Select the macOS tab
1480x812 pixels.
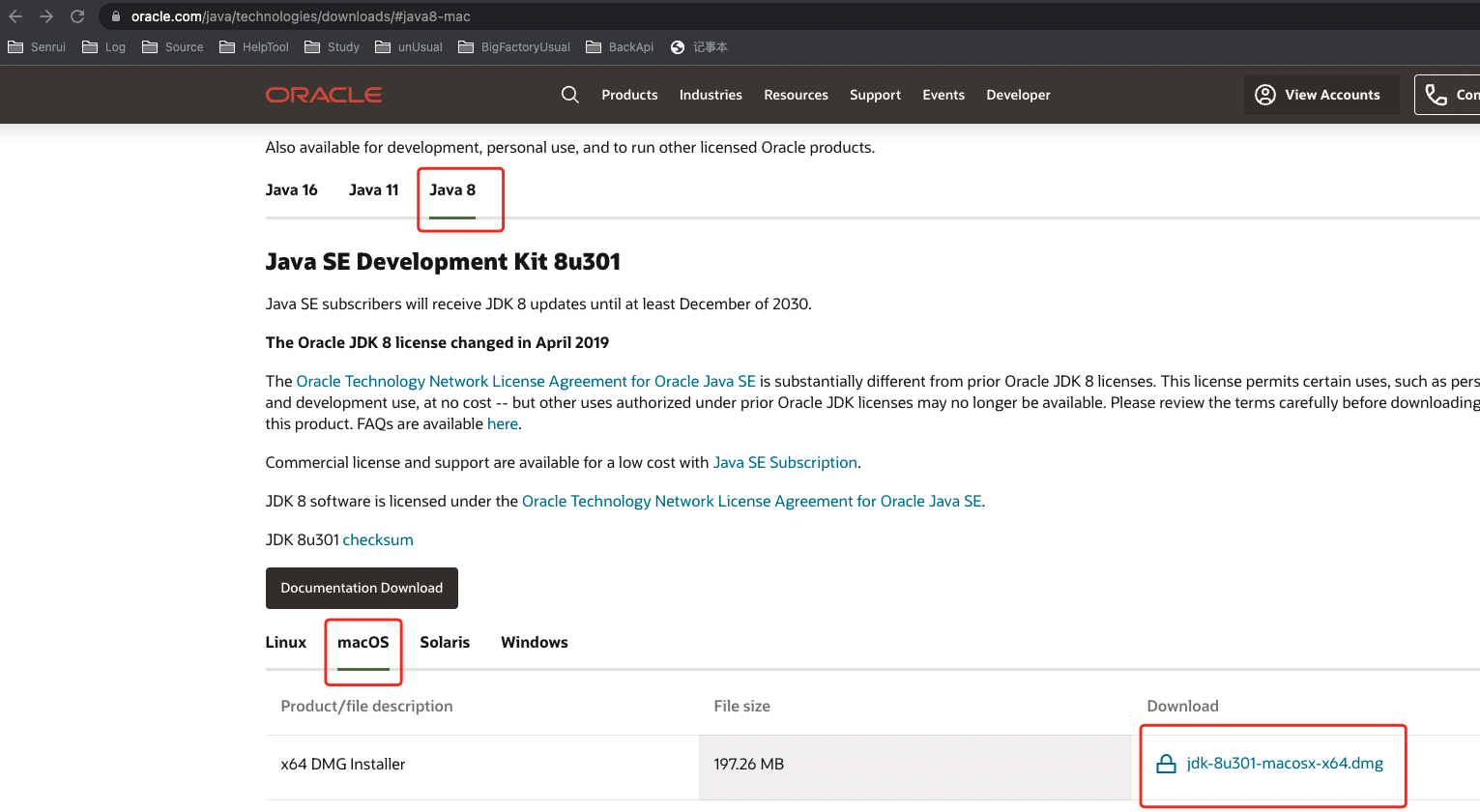(x=363, y=642)
